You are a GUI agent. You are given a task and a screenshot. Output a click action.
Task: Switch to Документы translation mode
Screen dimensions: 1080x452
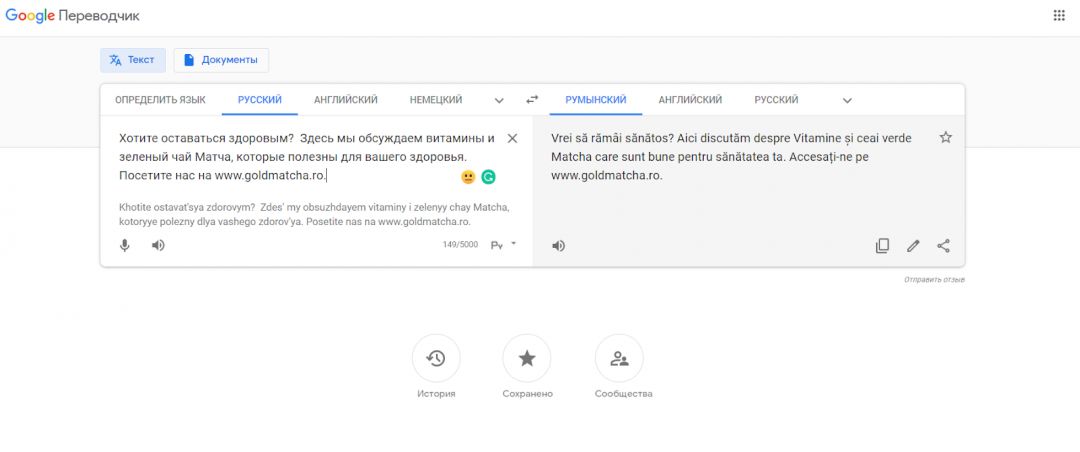click(221, 60)
